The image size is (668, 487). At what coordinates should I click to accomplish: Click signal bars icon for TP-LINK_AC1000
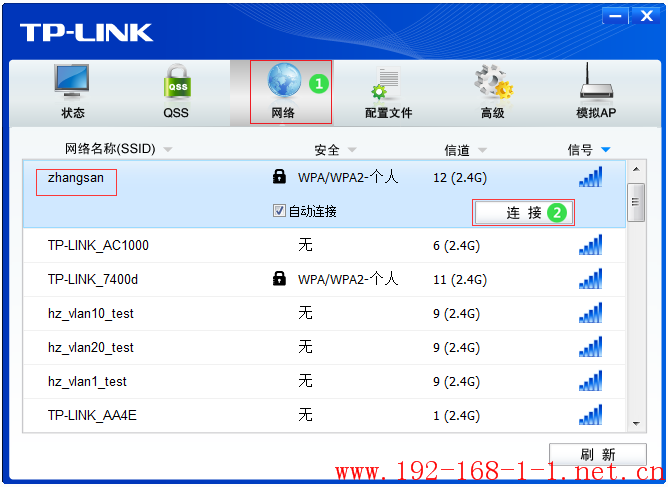(590, 245)
